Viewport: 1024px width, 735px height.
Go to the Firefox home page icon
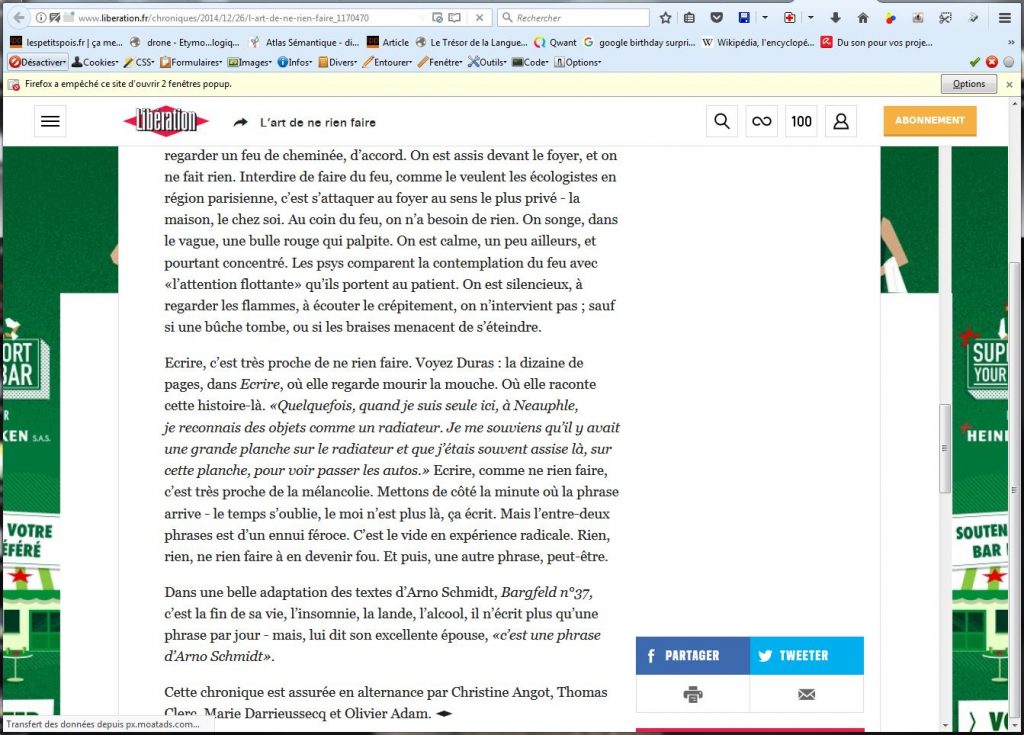pos(863,18)
